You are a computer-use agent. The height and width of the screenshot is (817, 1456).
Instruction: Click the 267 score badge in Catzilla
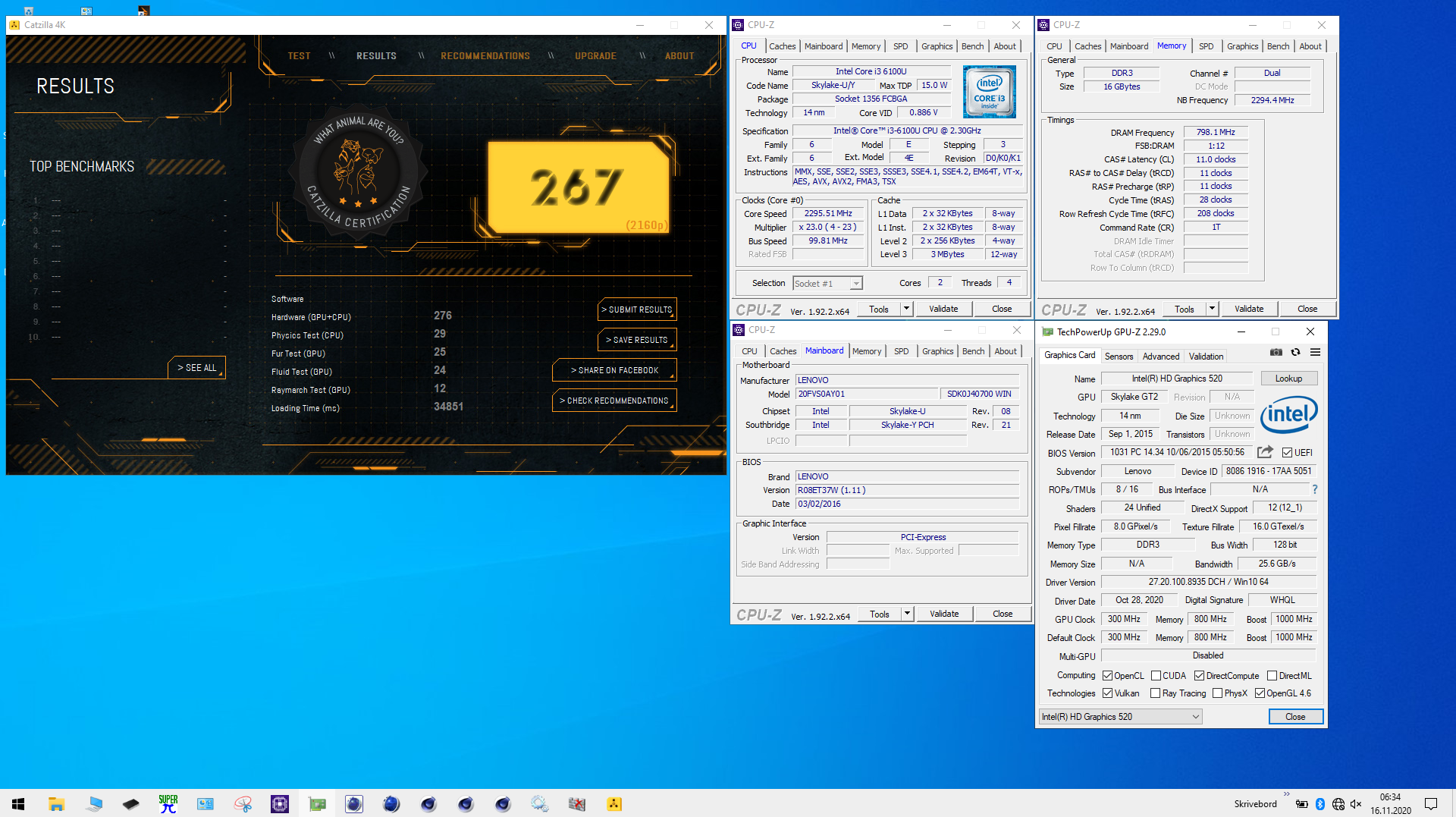579,187
